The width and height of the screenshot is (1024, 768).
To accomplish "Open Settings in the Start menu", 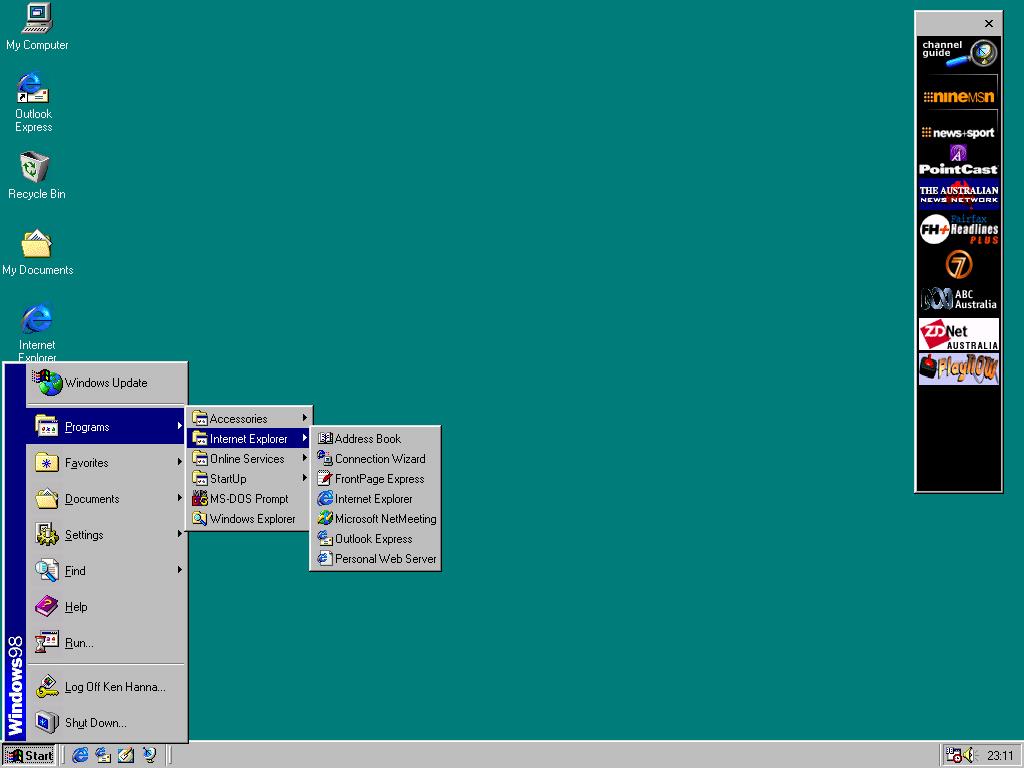I will pyautogui.click(x=105, y=534).
